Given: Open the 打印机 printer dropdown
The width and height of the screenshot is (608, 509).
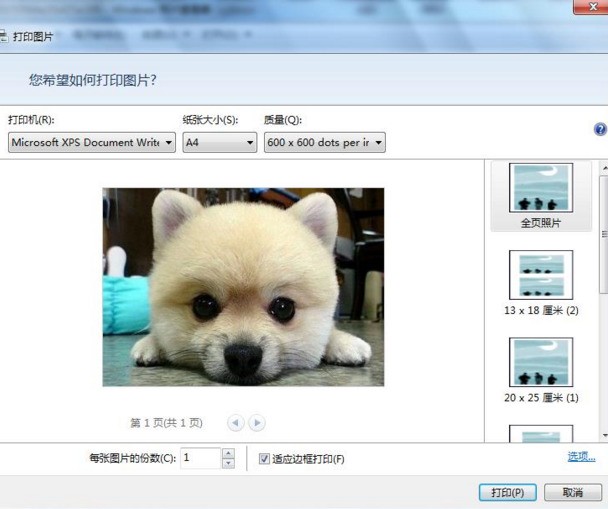Looking at the screenshot, I should pyautogui.click(x=92, y=143).
